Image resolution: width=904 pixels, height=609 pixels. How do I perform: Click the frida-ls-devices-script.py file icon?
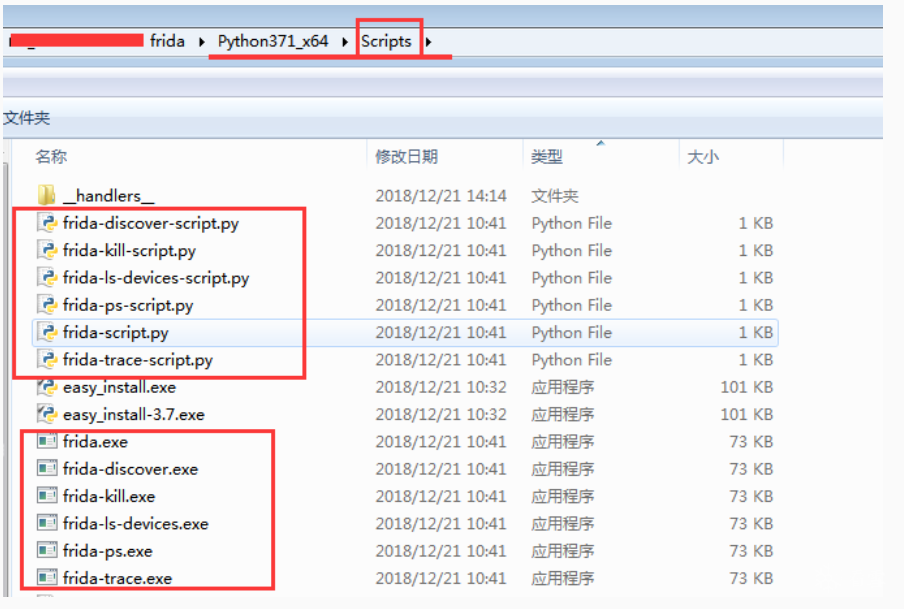tap(47, 277)
